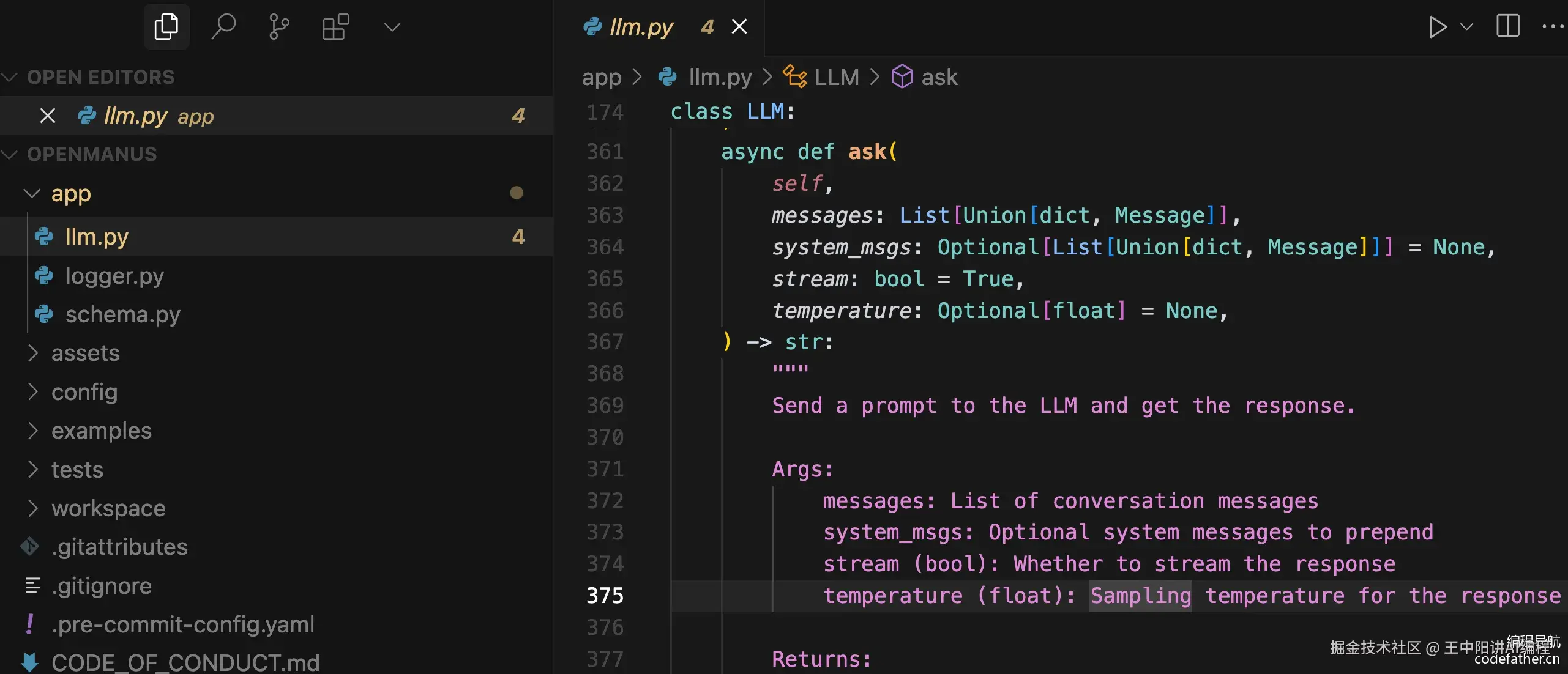Select the llm.py editor tab
The height and width of the screenshot is (674, 1568).
click(640, 27)
